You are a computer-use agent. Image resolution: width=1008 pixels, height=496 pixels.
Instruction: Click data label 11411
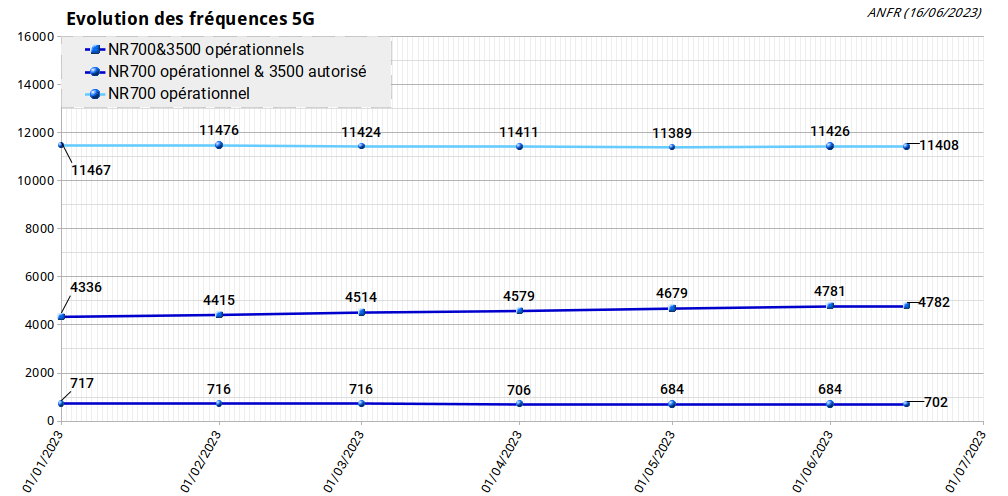click(x=519, y=133)
